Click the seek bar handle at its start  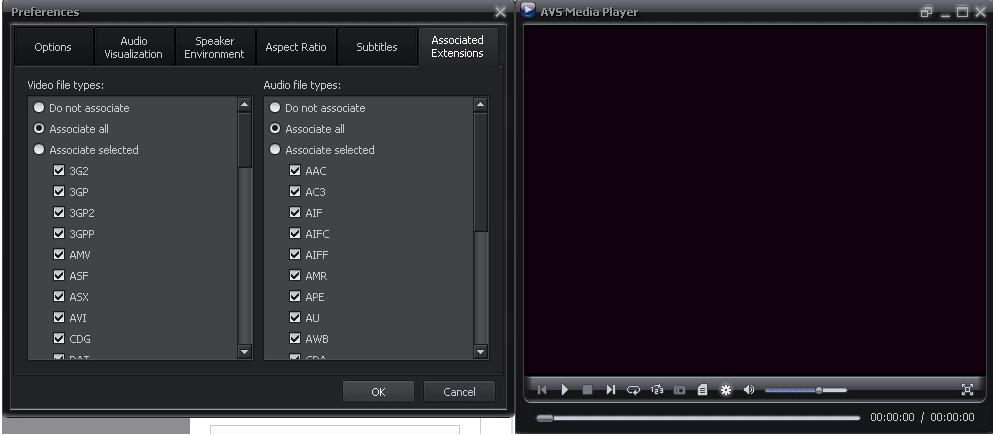[x=545, y=418]
